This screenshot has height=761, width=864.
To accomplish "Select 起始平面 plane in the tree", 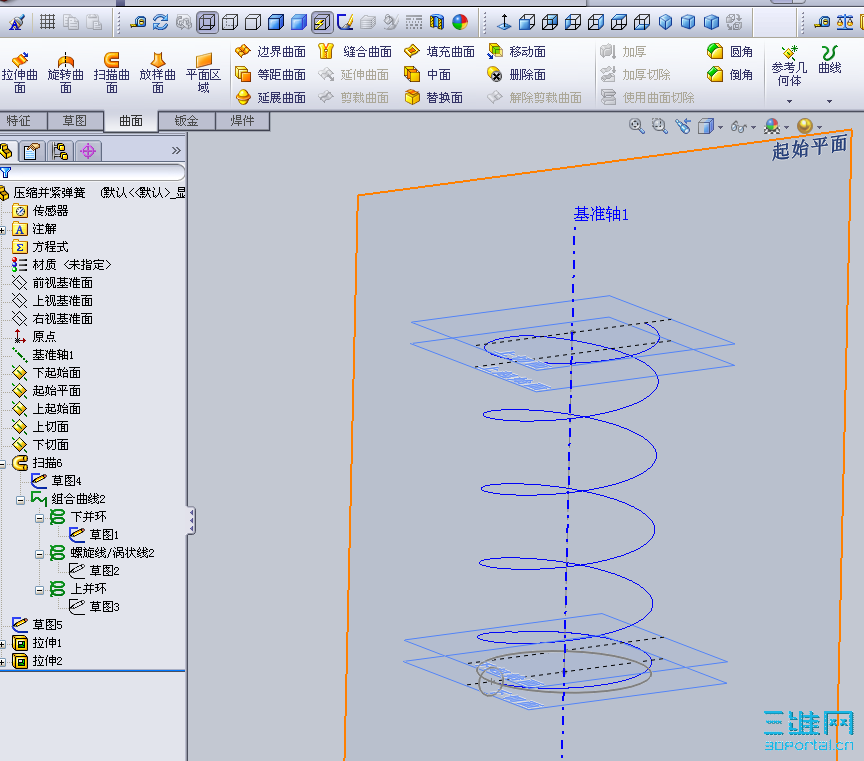I will (46, 391).
